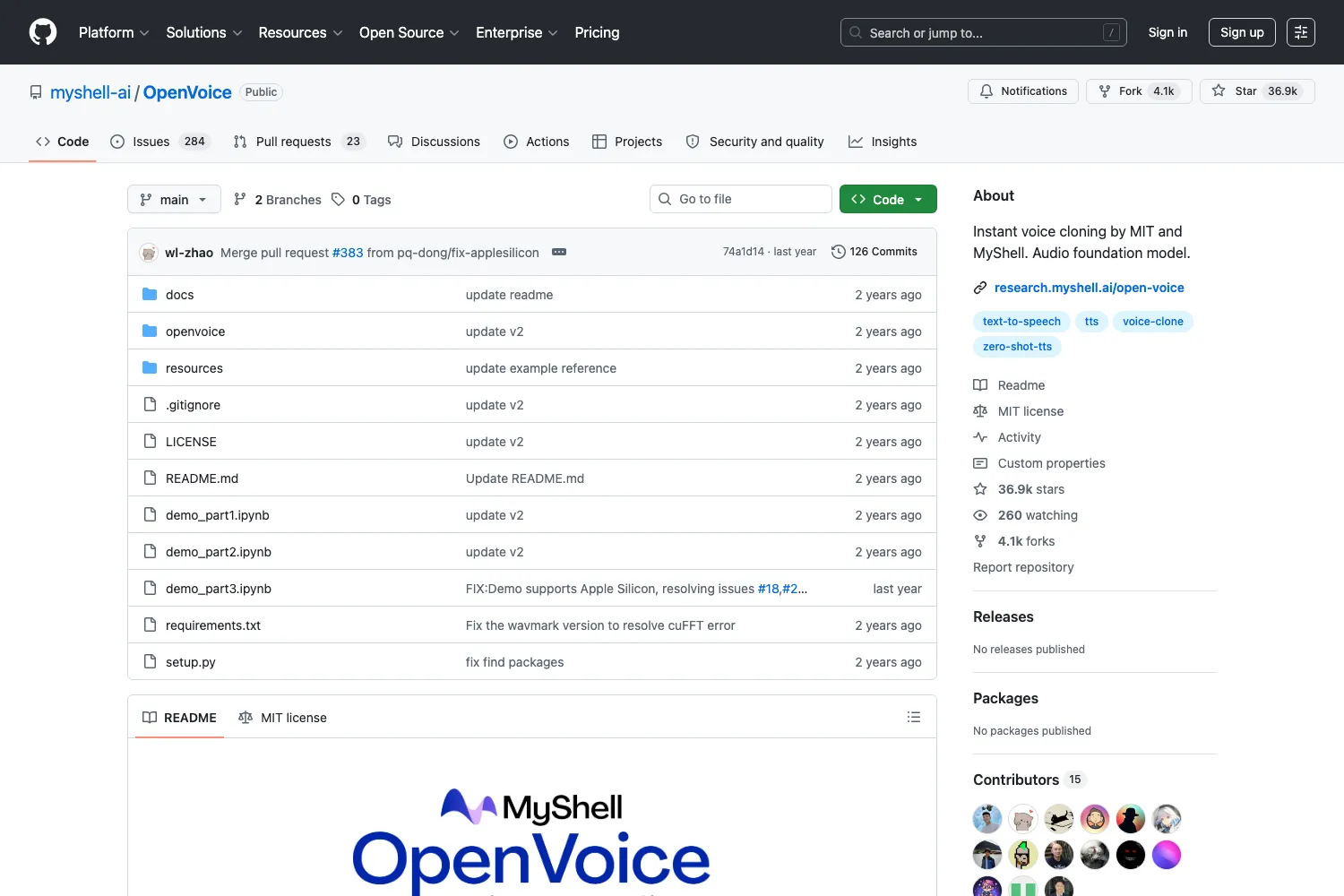This screenshot has height=896, width=1344.
Task: Open Security and quality tab
Action: pos(754,142)
